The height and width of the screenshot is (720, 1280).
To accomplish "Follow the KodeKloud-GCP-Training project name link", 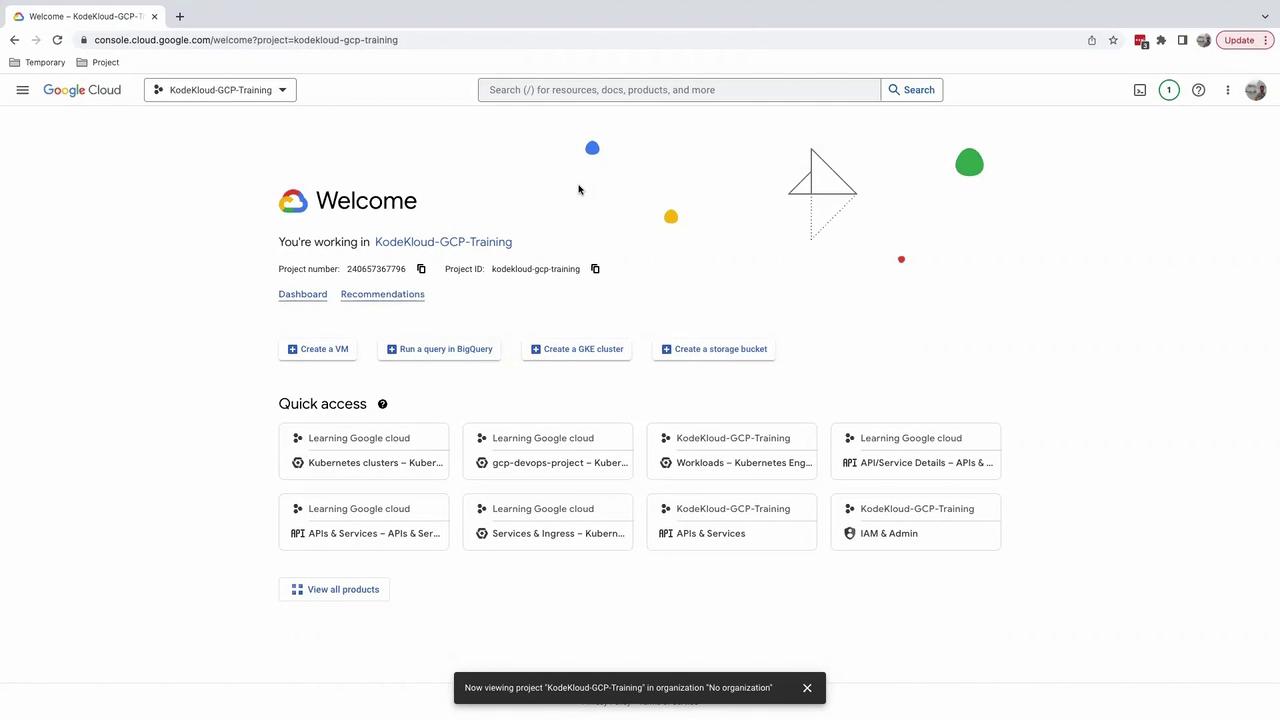I will point(443,242).
